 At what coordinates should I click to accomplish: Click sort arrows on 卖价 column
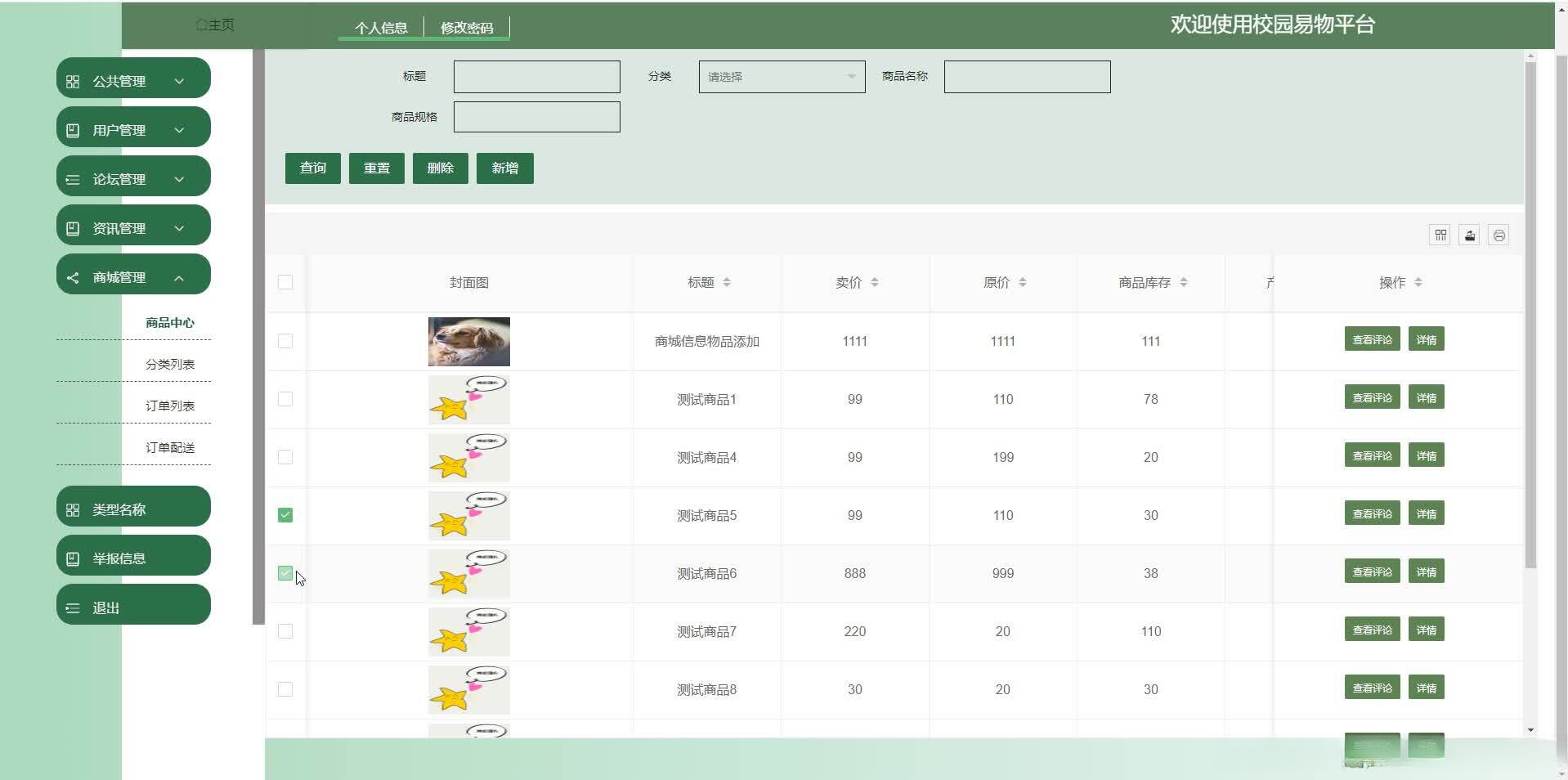tap(874, 282)
